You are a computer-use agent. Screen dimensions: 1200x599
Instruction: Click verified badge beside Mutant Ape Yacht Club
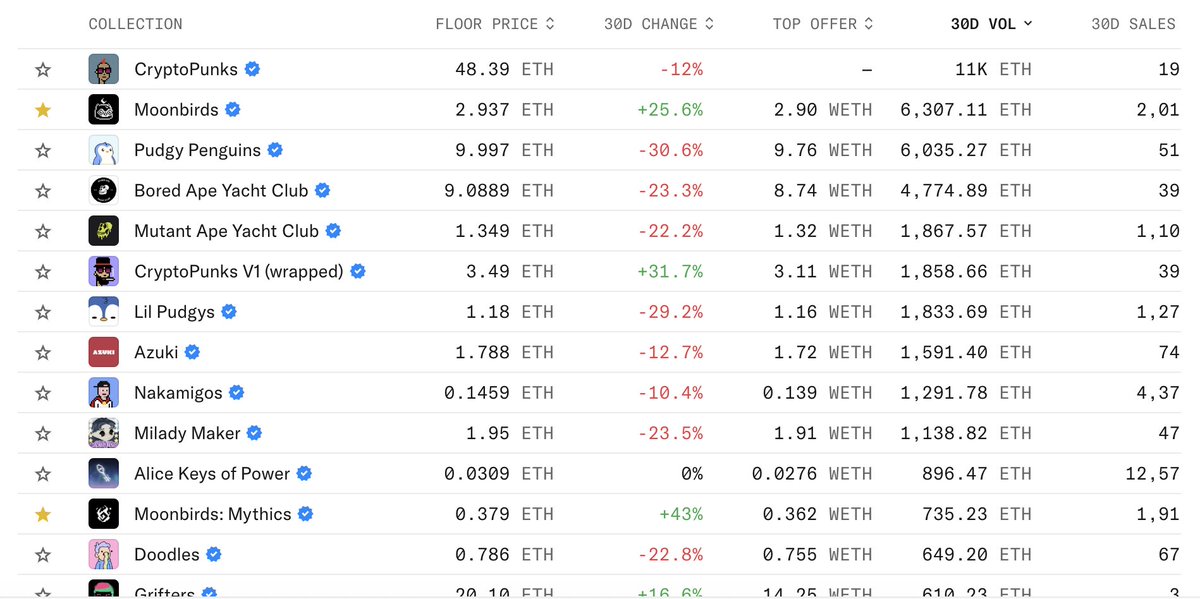pos(334,230)
